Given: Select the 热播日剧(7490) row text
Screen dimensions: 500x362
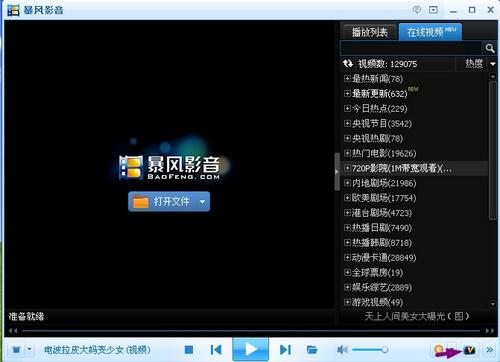Looking at the screenshot, I should pos(382,228).
